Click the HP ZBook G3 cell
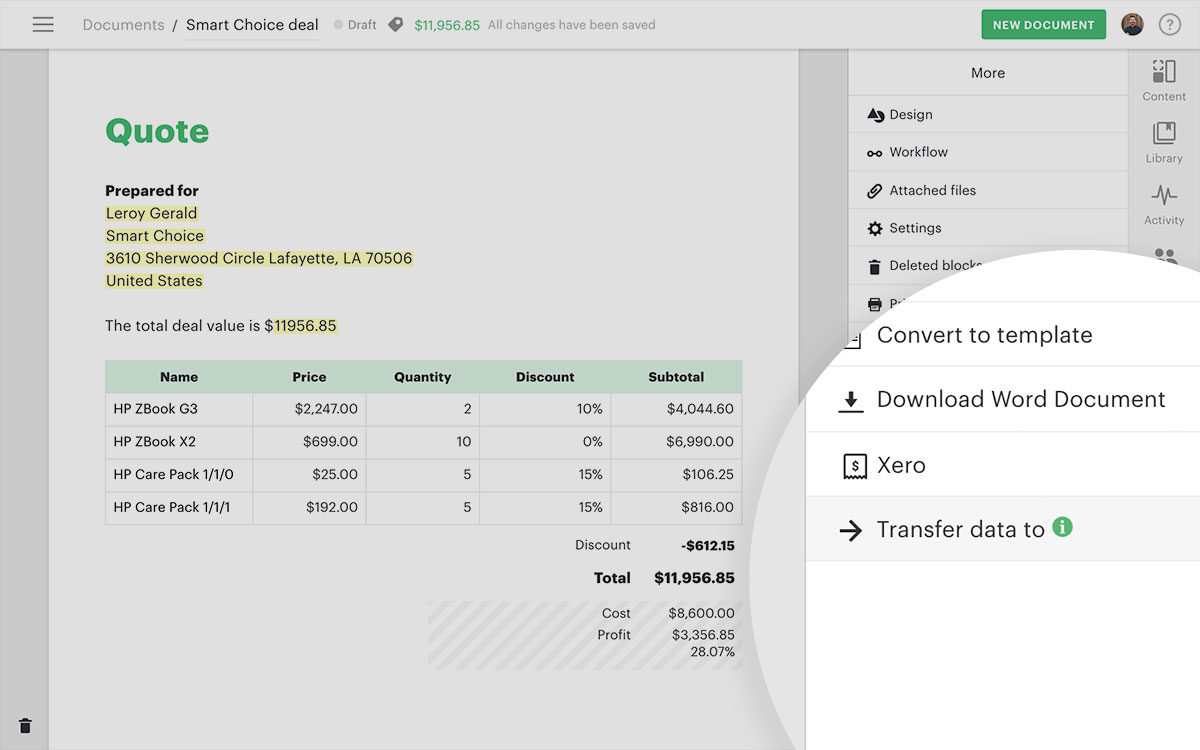Screen dimensions: 1200x750 pos(179,409)
